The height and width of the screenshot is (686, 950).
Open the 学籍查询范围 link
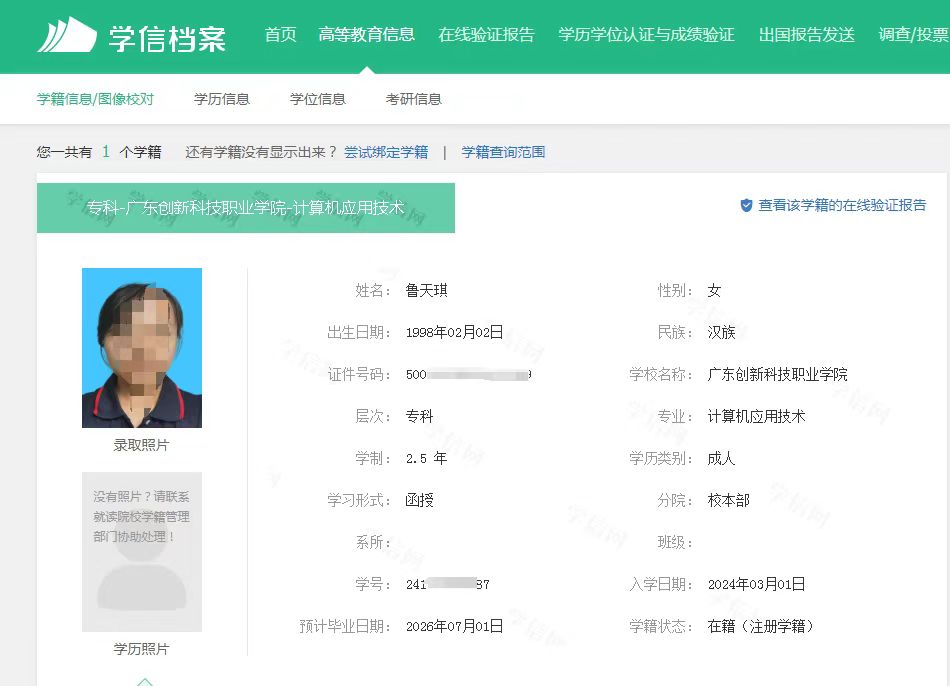503,152
